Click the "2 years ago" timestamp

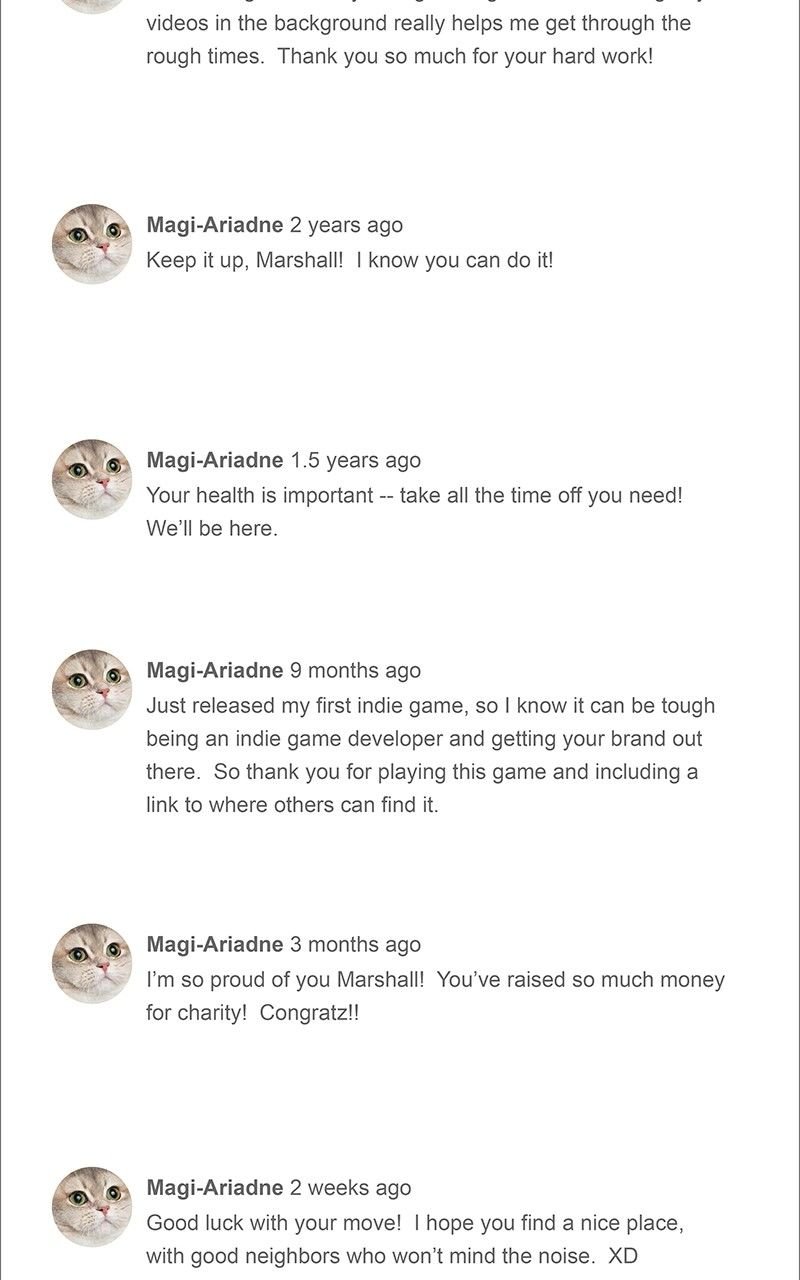[x=347, y=225]
